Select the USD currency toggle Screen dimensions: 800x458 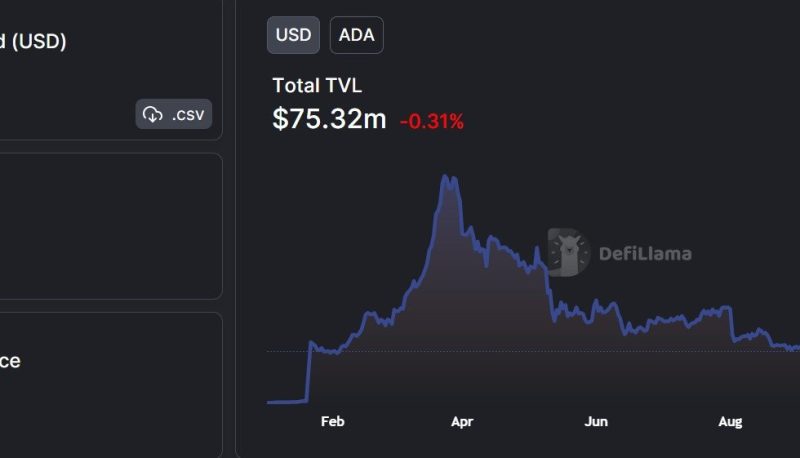coord(293,35)
